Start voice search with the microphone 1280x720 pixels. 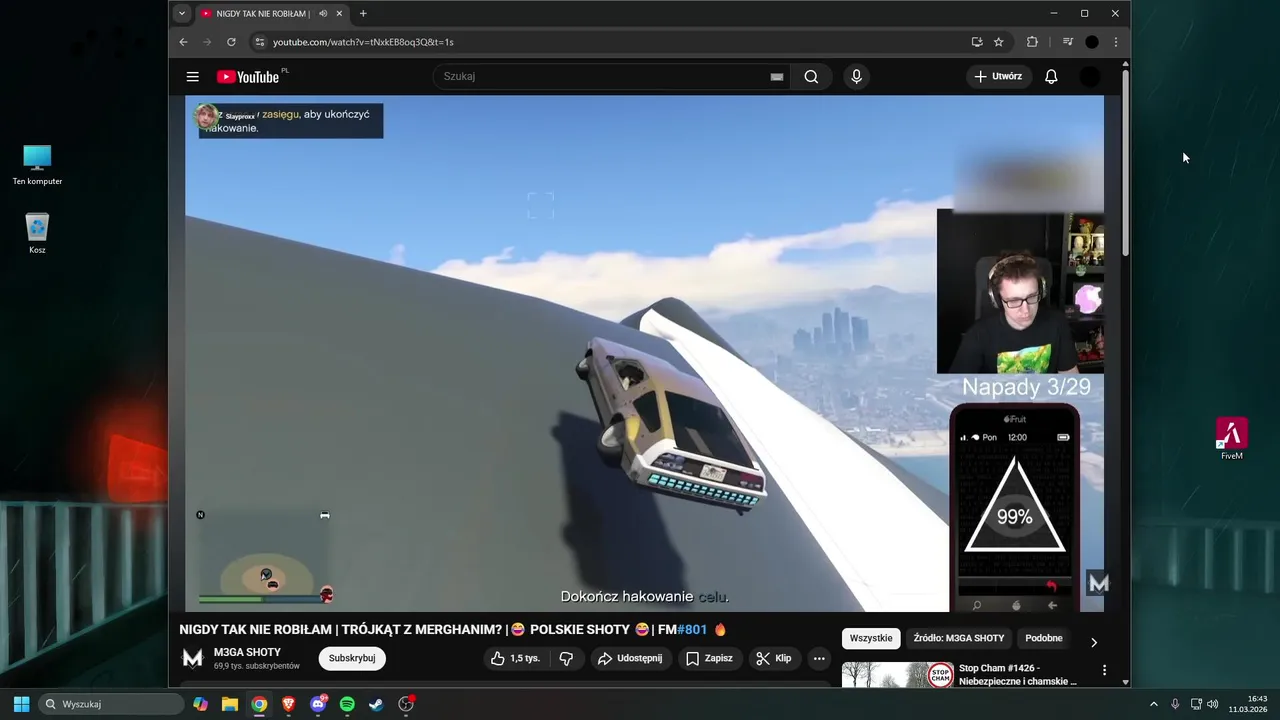(x=856, y=77)
